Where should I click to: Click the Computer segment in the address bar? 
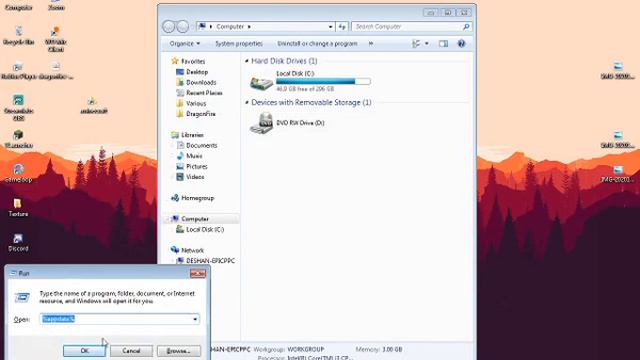point(230,27)
